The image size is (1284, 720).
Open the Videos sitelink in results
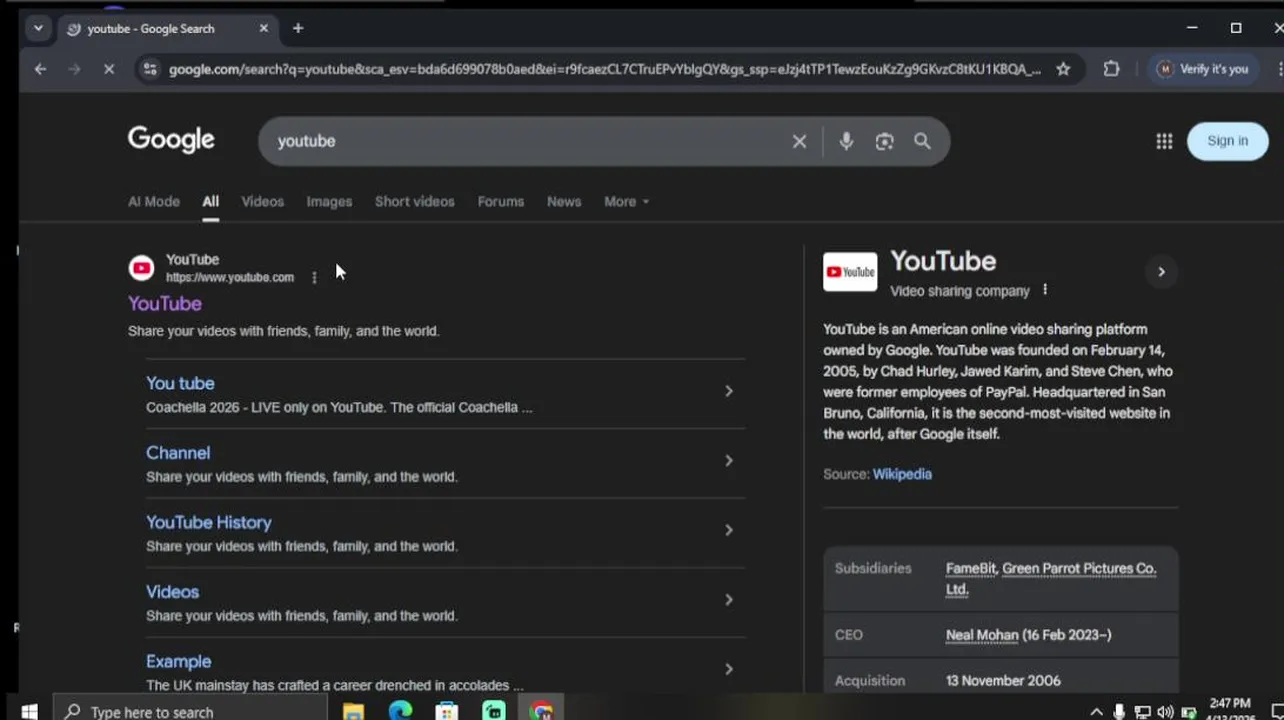[173, 592]
